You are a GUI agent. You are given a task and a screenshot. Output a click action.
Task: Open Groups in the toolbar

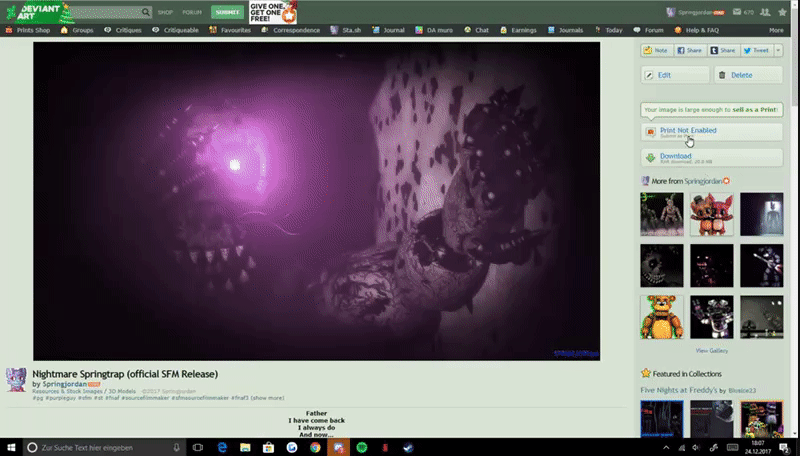[77, 30]
